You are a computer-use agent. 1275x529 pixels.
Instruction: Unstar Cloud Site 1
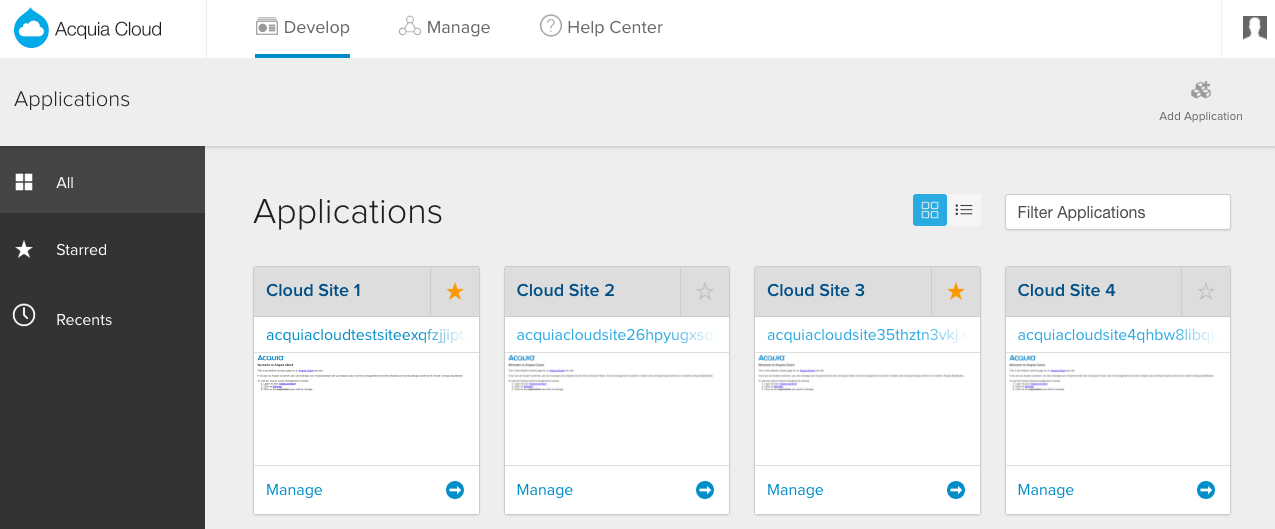(455, 291)
